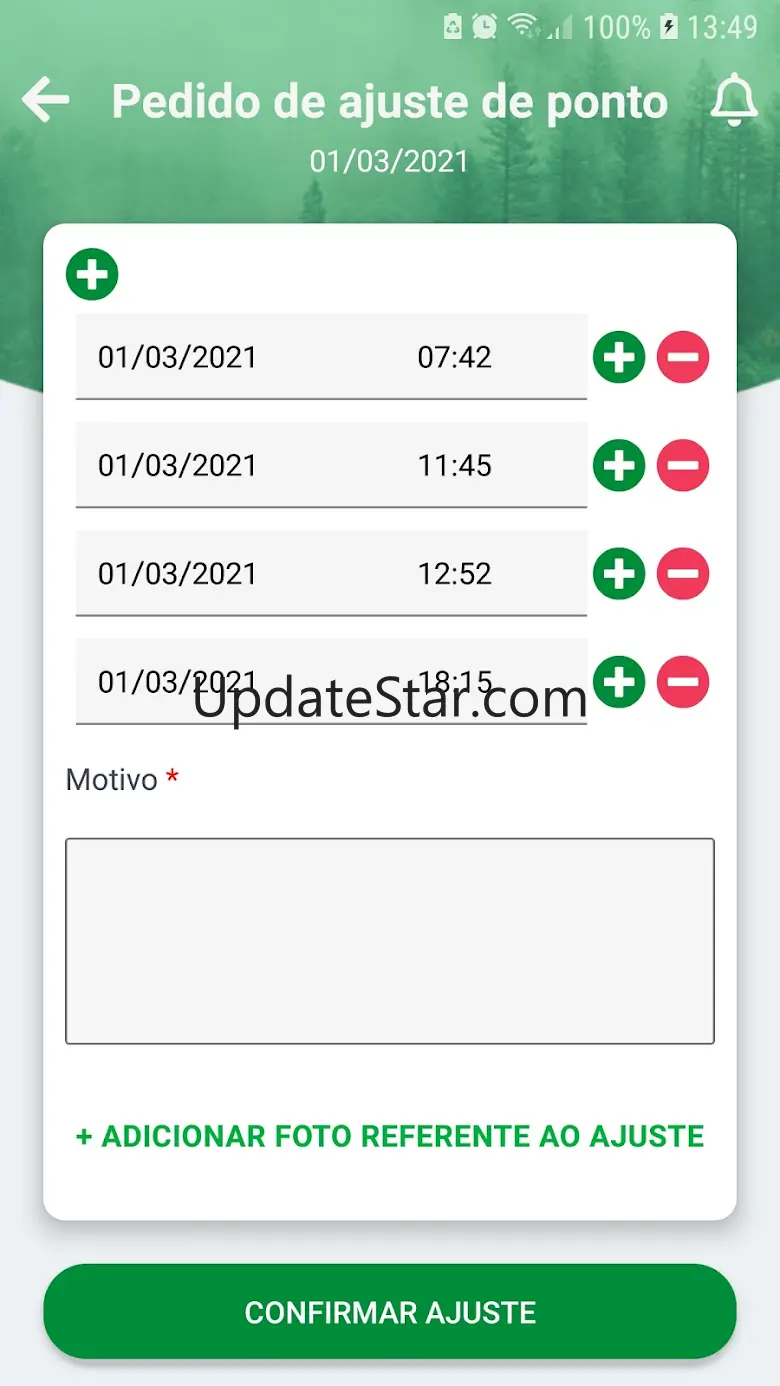This screenshot has height=1386, width=780.
Task: Add a punch after the 12:52 entry
Action: pyautogui.click(x=619, y=573)
